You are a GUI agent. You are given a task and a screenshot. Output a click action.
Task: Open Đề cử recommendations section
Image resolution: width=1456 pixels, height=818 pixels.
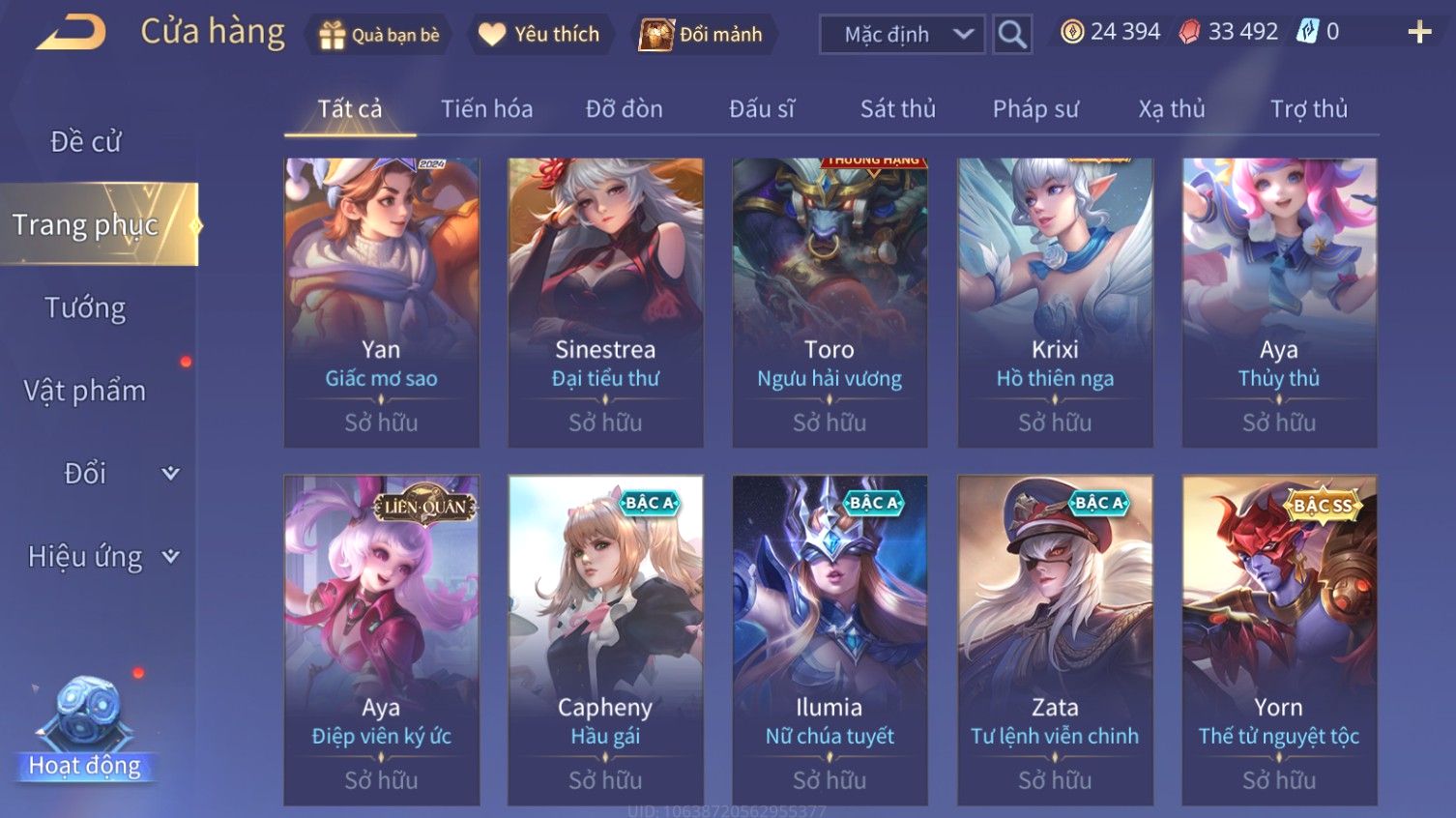coord(85,141)
